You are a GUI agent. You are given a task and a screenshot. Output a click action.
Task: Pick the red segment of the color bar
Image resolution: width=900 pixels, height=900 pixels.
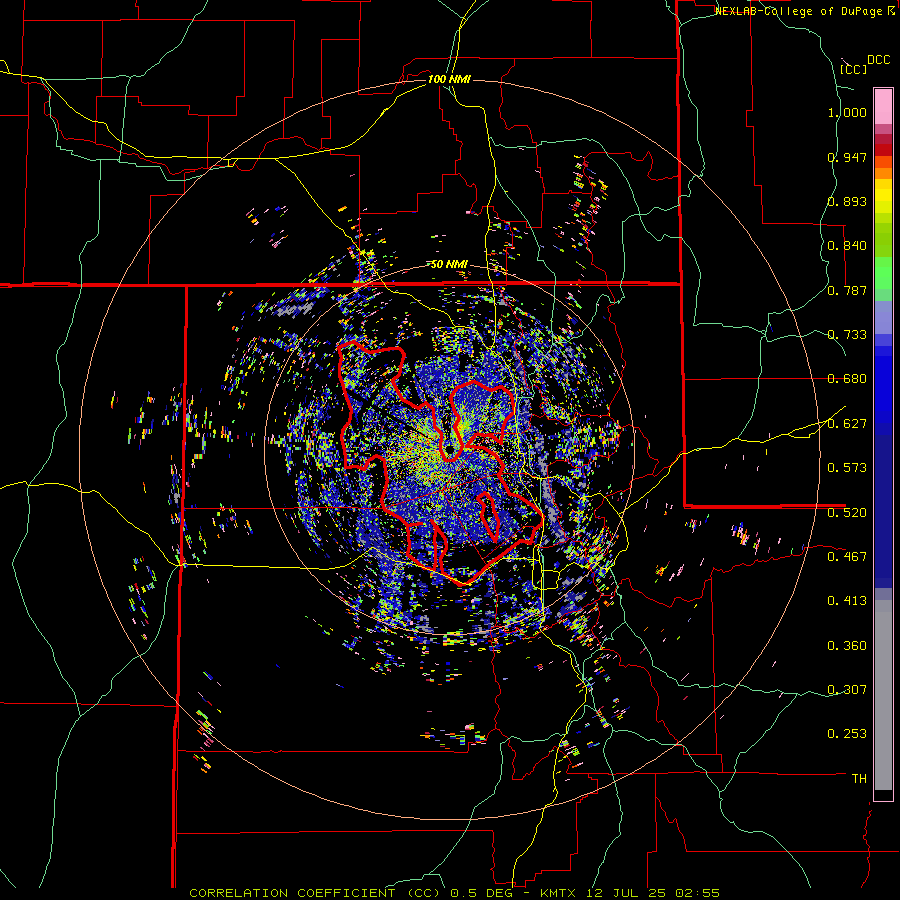[x=883, y=149]
